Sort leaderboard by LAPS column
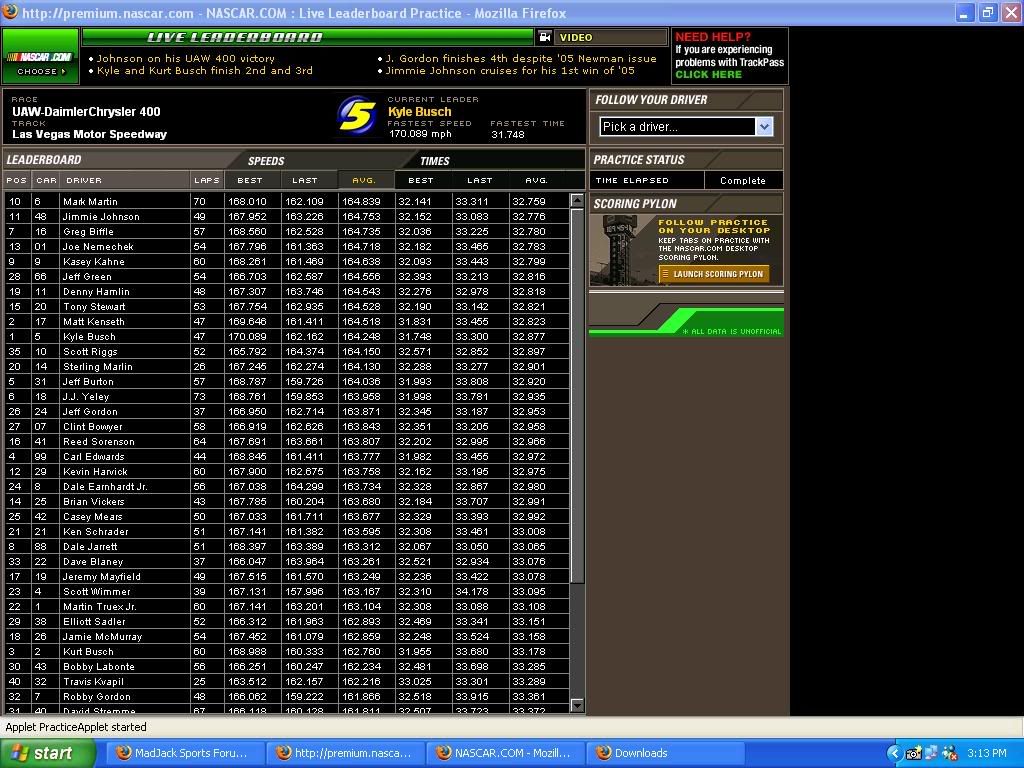The width and height of the screenshot is (1024, 768). (x=207, y=180)
